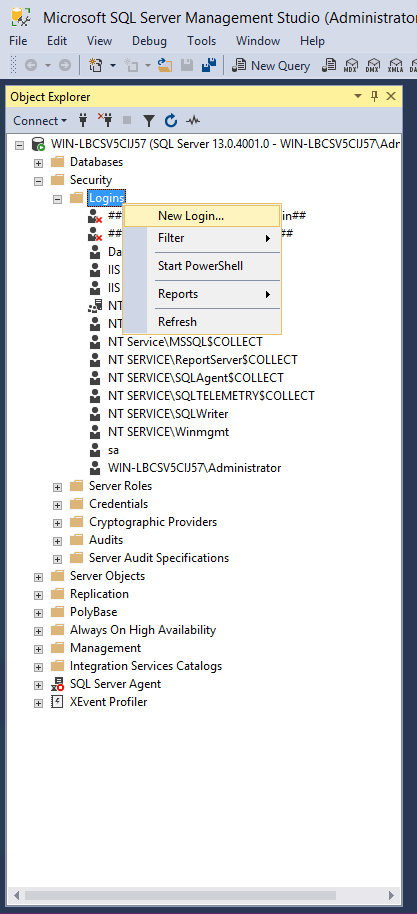417x914 pixels.
Task: Choose Start PowerShell in context menu
Action: [x=202, y=266]
